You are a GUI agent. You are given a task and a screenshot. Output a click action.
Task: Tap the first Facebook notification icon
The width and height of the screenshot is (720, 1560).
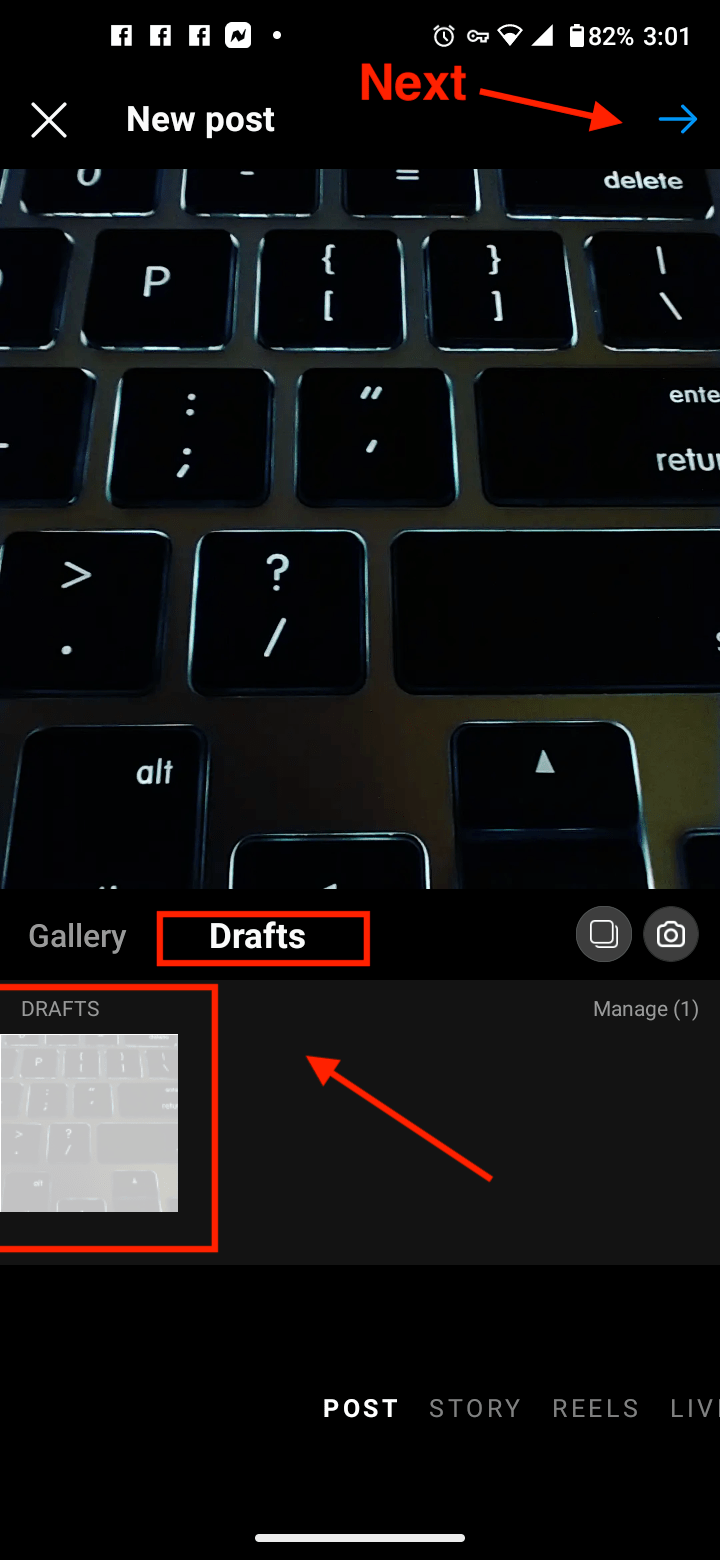[x=121, y=37]
